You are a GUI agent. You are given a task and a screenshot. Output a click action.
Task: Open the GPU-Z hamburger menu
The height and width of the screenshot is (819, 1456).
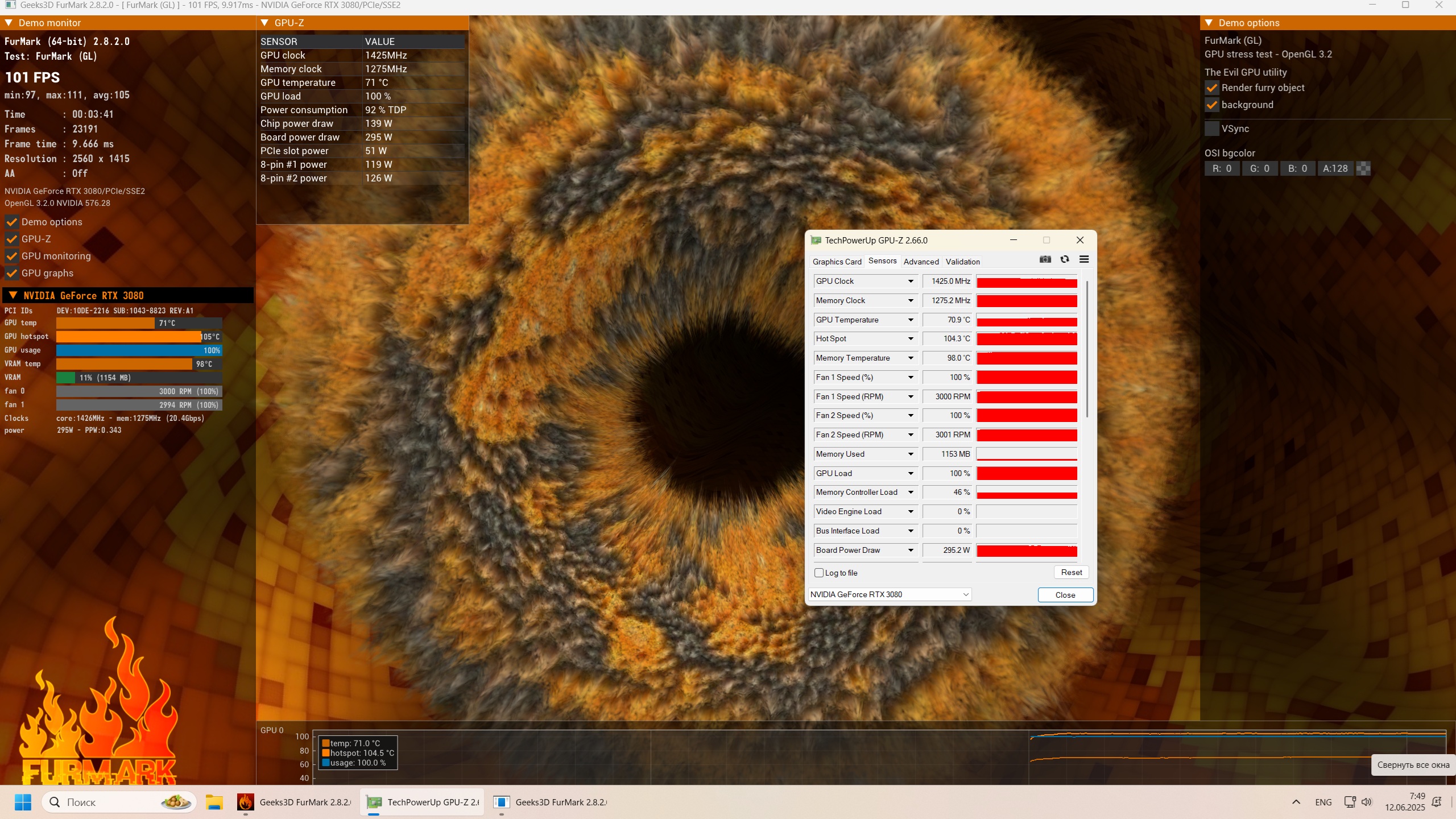(x=1084, y=259)
